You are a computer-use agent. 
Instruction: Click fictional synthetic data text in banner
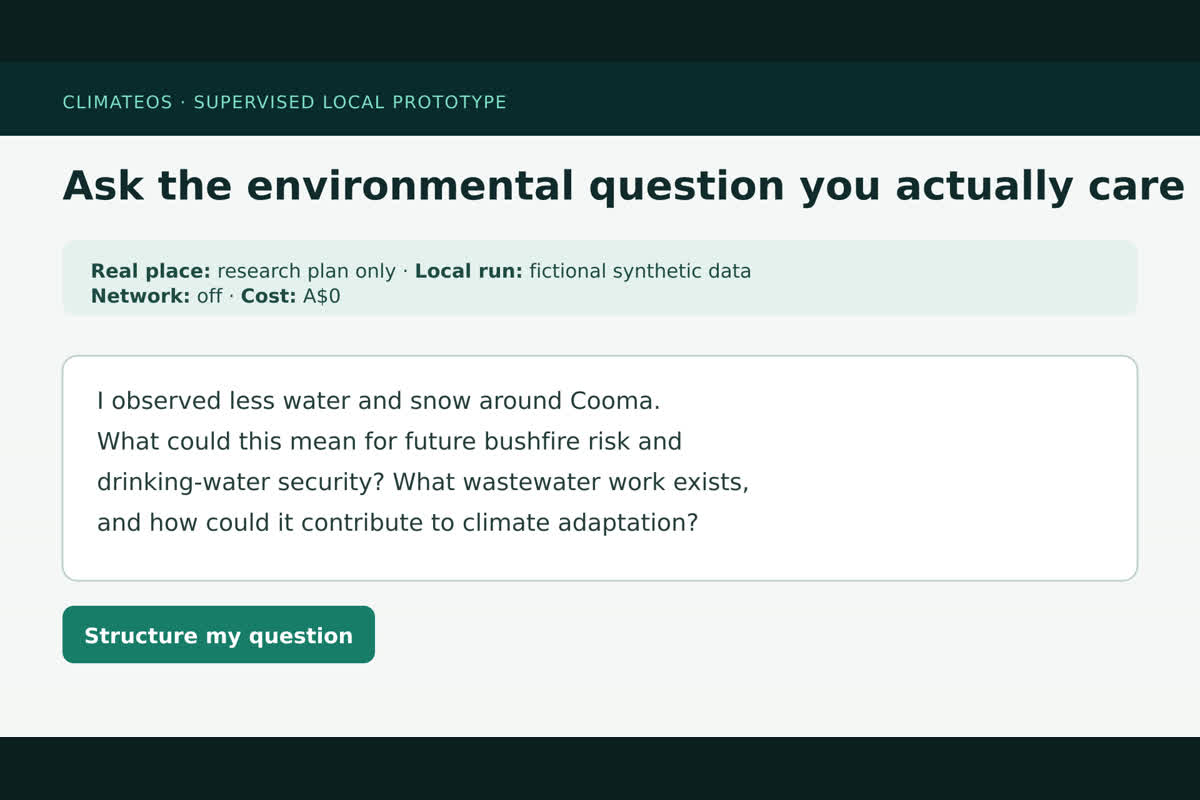640,271
